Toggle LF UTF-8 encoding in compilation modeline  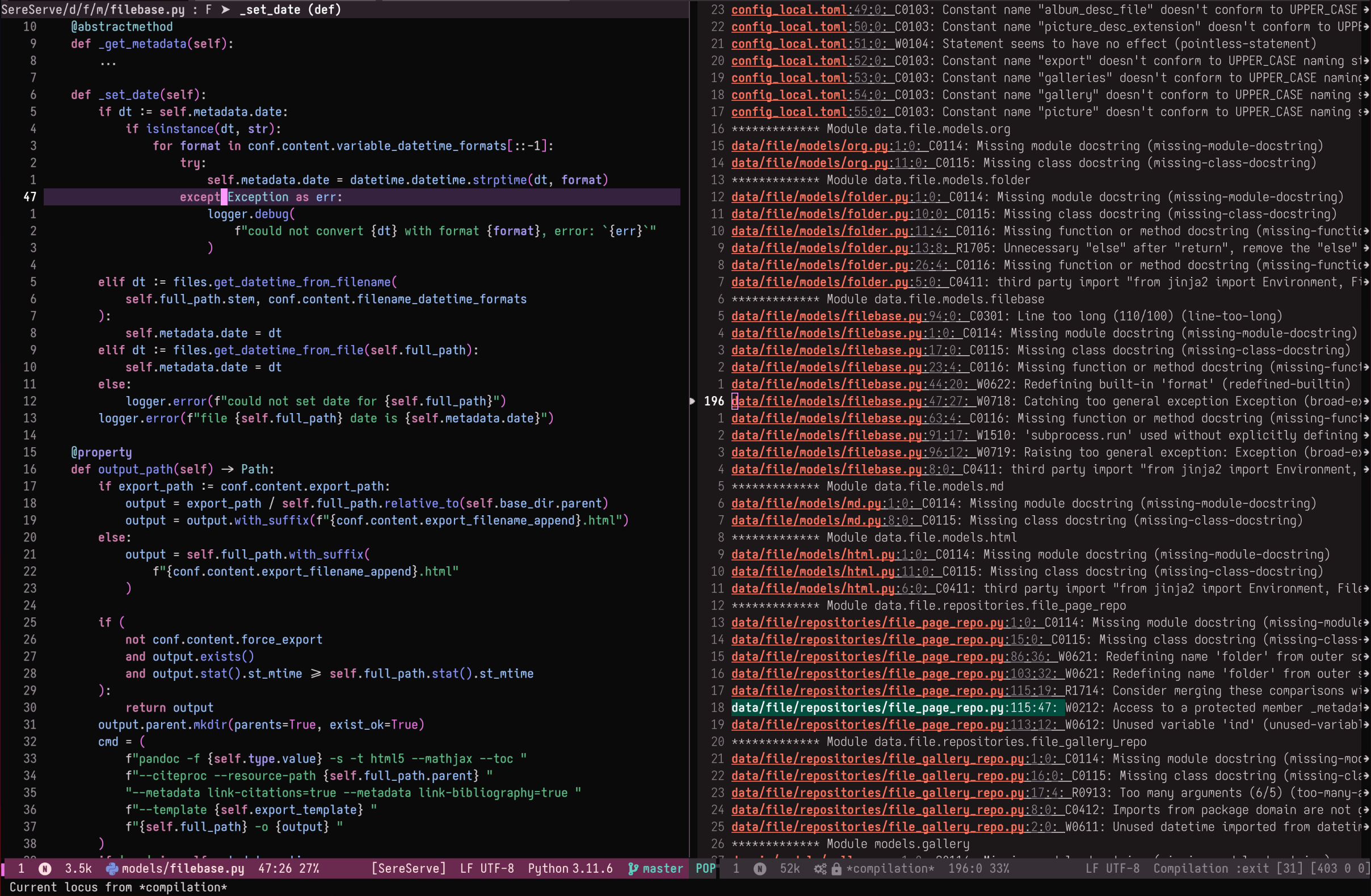tap(1112, 868)
